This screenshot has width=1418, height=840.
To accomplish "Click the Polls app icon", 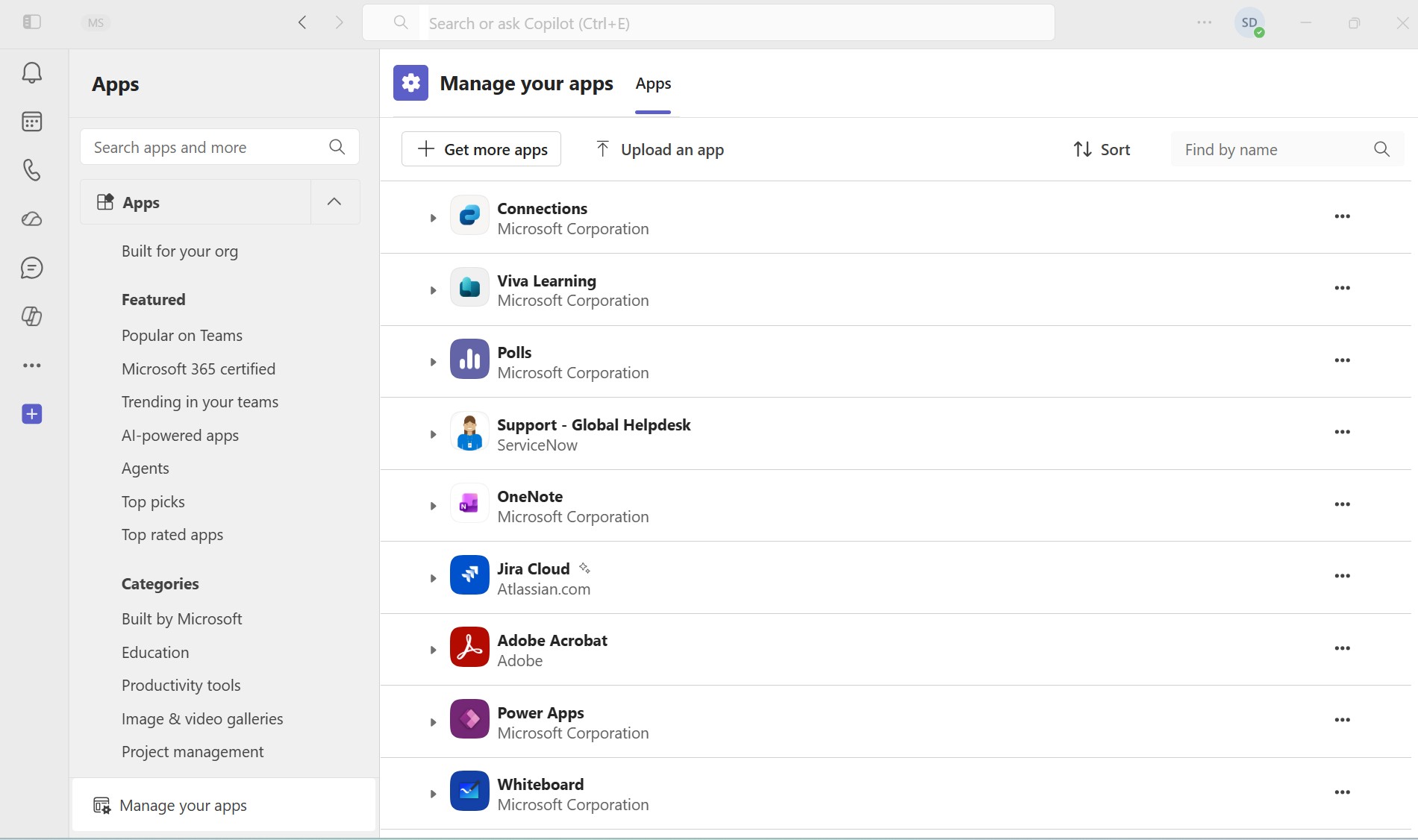I will coord(469,360).
